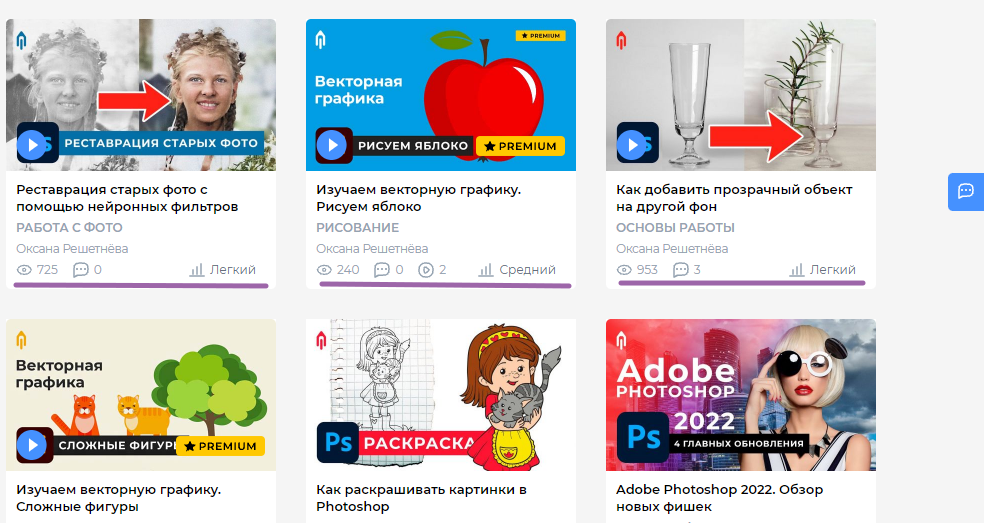Open author Оксана Решетнёва on restoration card
Image resolution: width=990 pixels, height=523 pixels.
point(72,249)
